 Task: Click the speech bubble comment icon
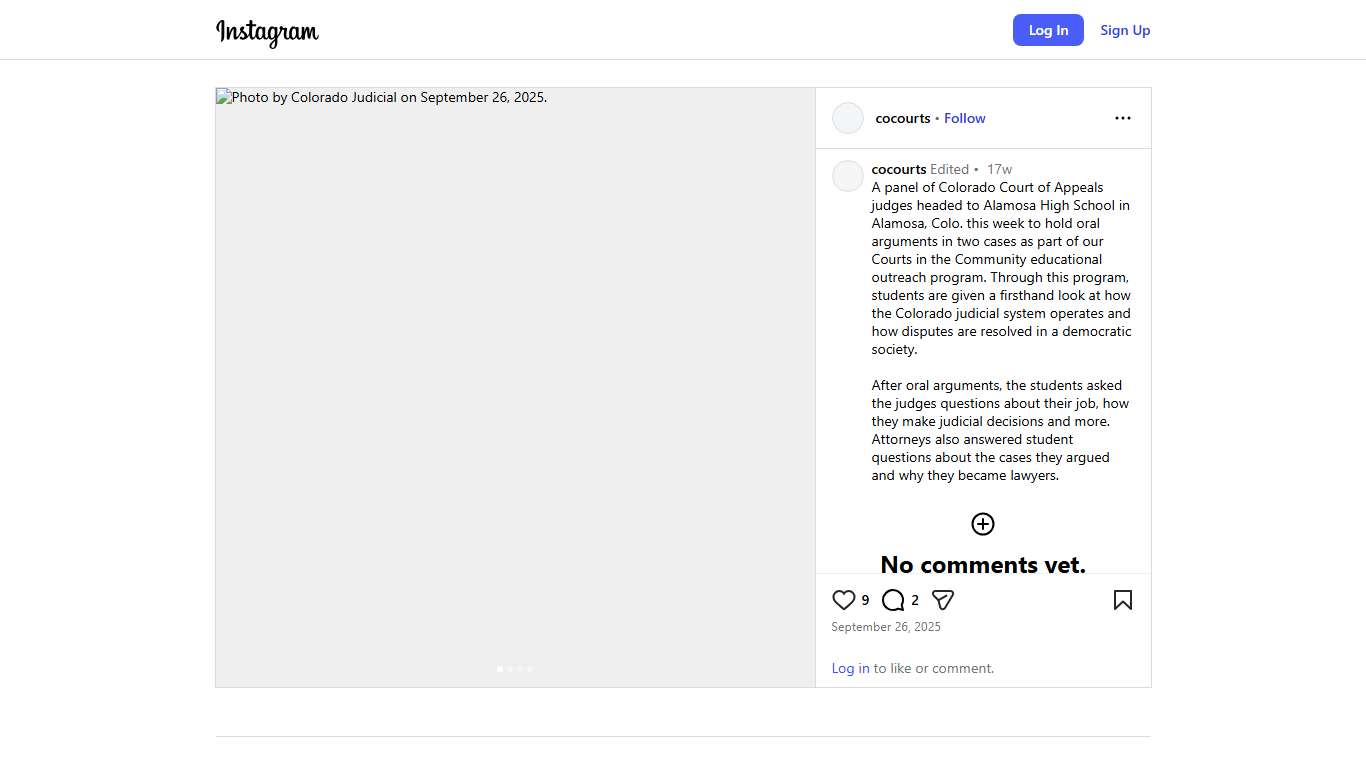[x=893, y=600]
